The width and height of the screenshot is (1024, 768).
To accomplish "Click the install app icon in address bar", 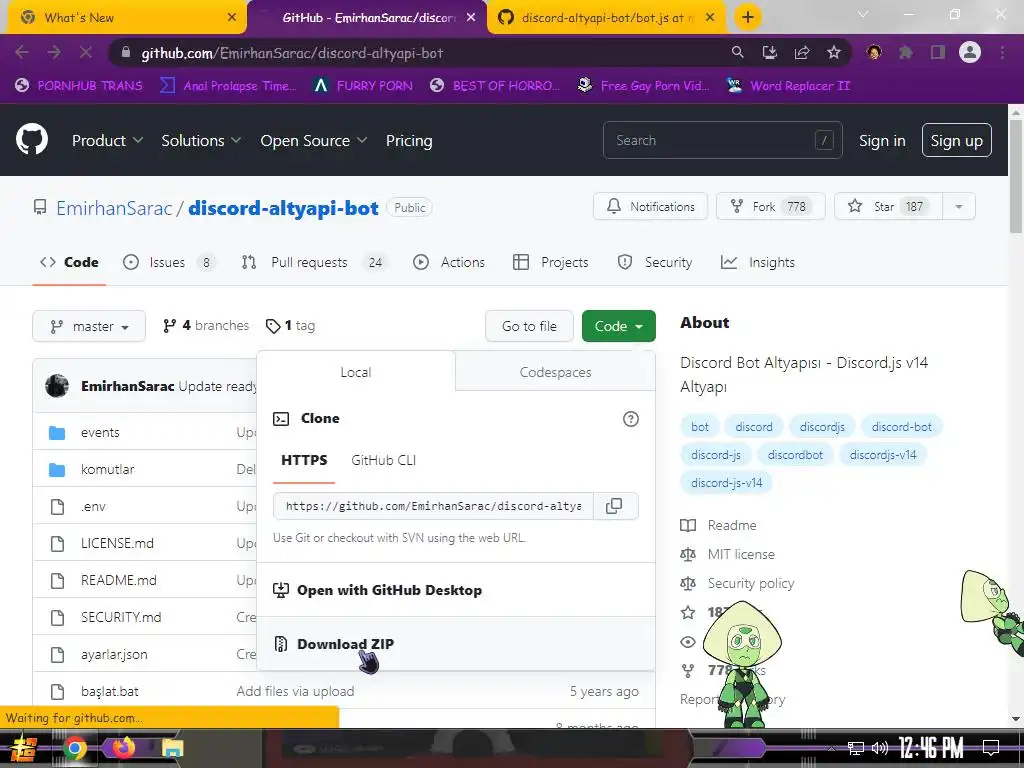I will [x=770, y=52].
